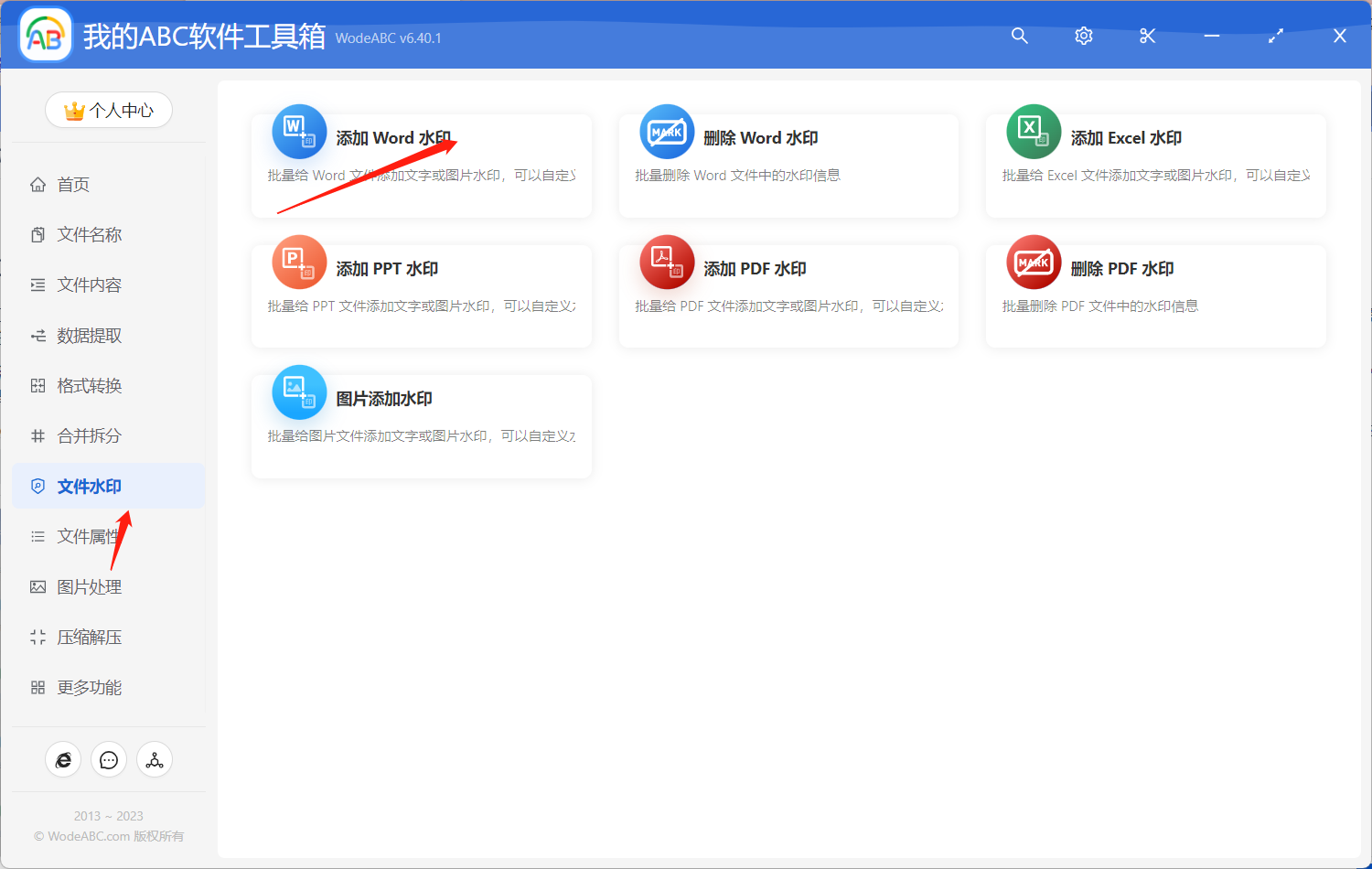The image size is (1372, 869).
Task: Select the 删除 Word 水印 MARK icon
Action: 666,131
